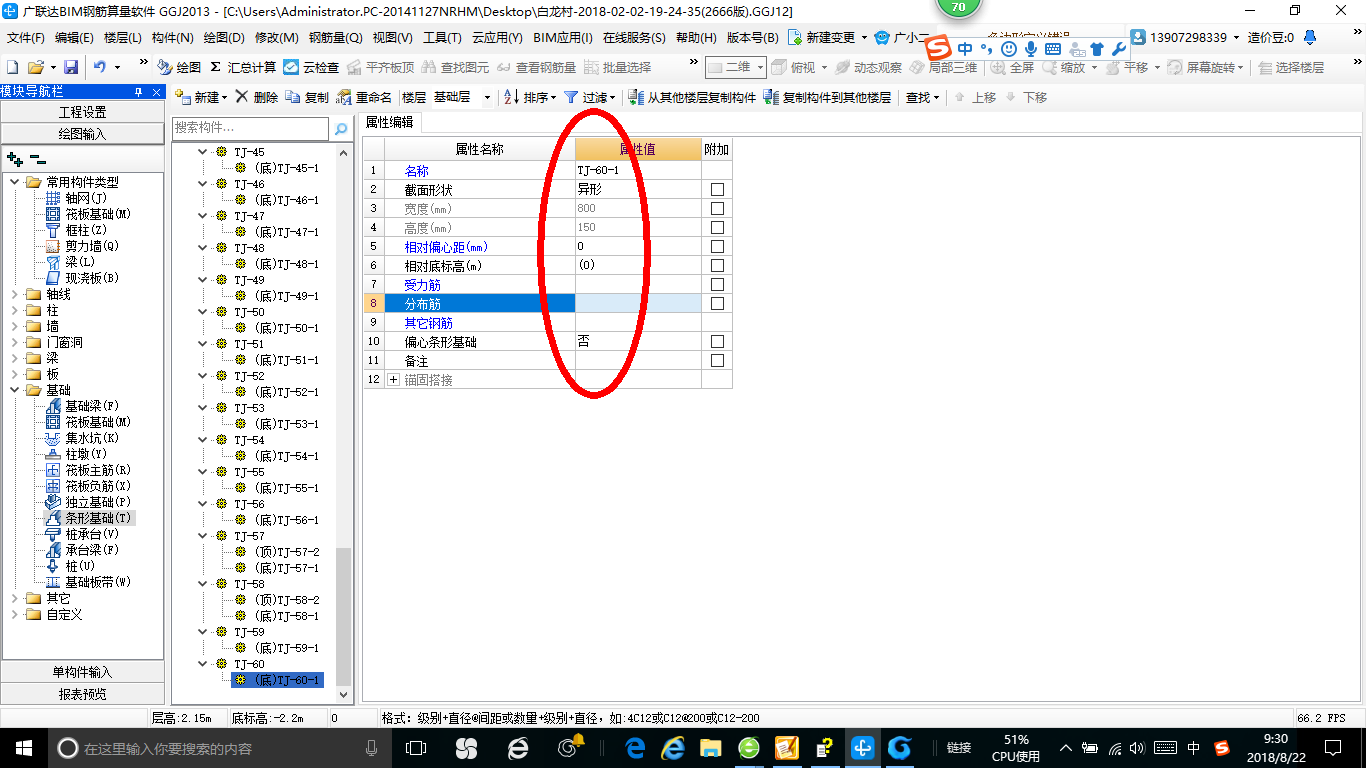The height and width of the screenshot is (768, 1366).
Task: Toggle 附加 checkbox for 相对偏心距 row
Action: click(717, 247)
